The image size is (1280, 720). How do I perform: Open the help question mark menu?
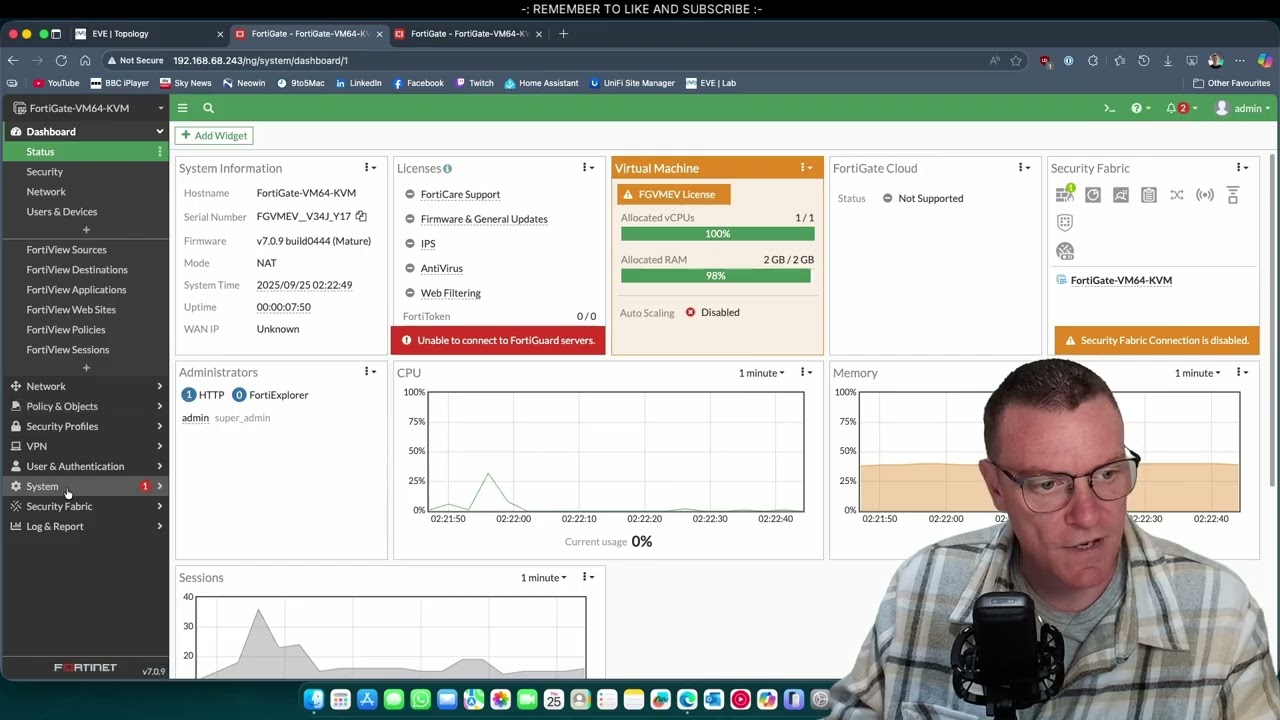click(x=1140, y=108)
